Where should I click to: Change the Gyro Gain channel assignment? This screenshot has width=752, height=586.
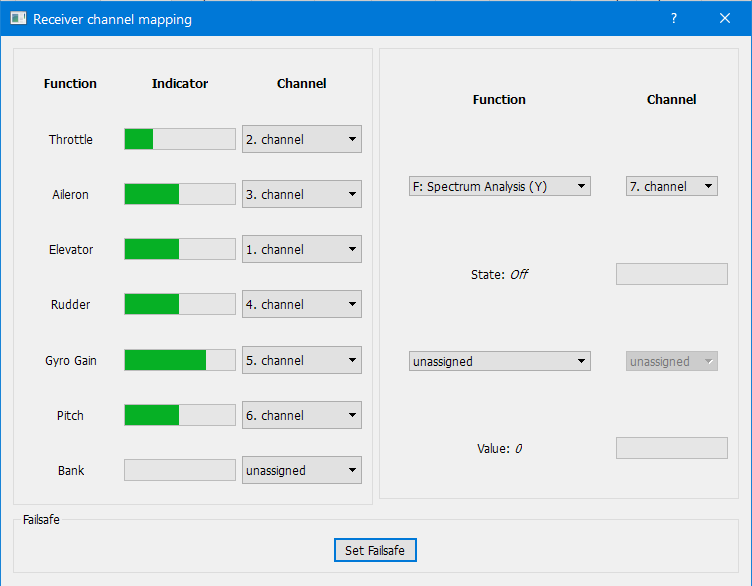[x=301, y=360]
